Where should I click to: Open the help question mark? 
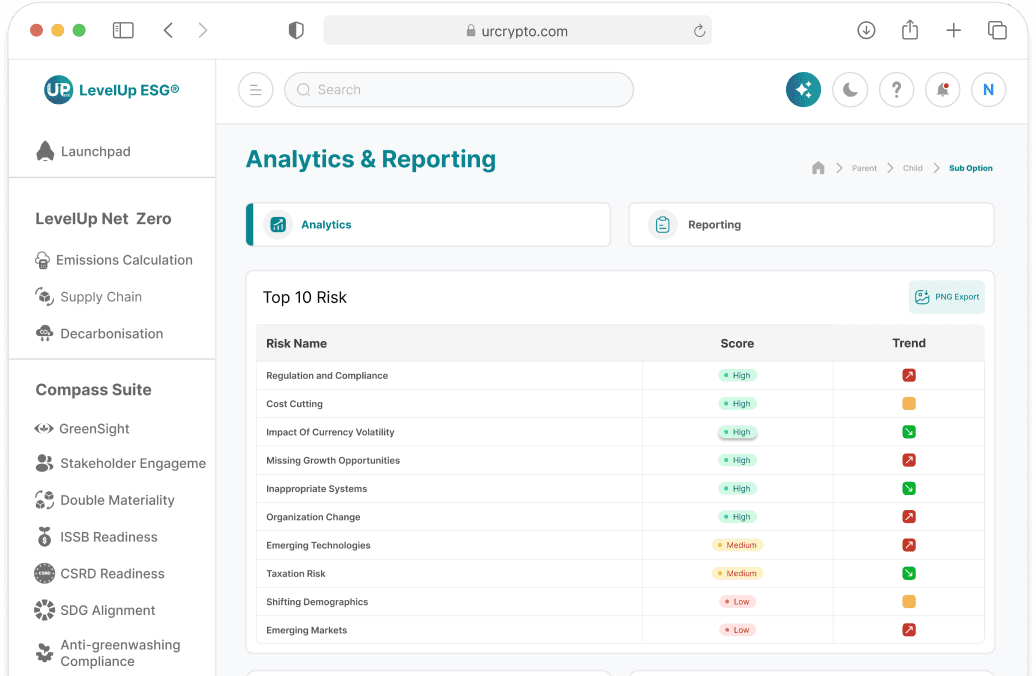tap(896, 89)
